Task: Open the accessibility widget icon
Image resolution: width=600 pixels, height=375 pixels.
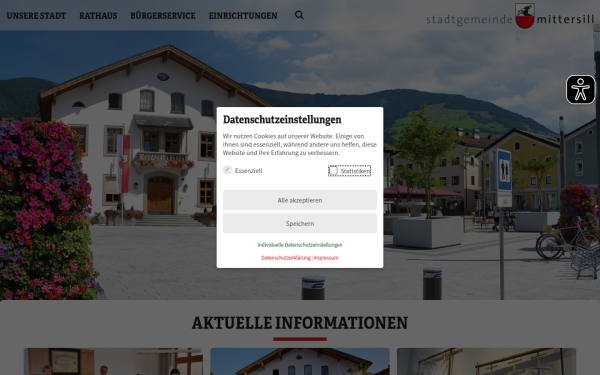Action: (580, 90)
